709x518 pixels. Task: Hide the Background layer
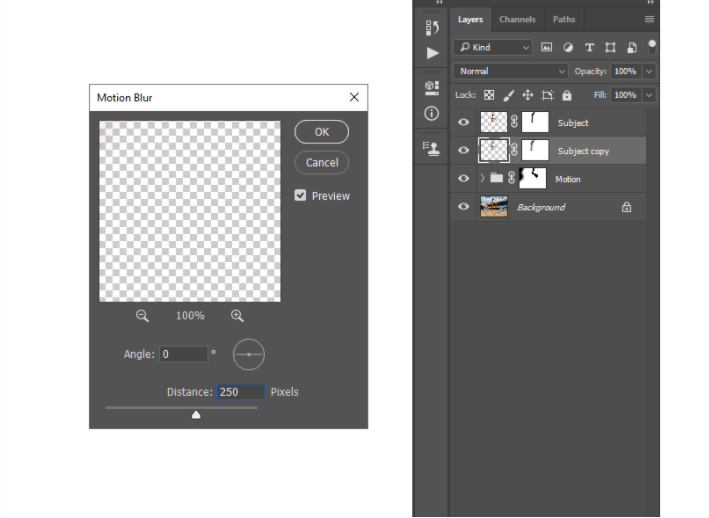pyautogui.click(x=463, y=207)
